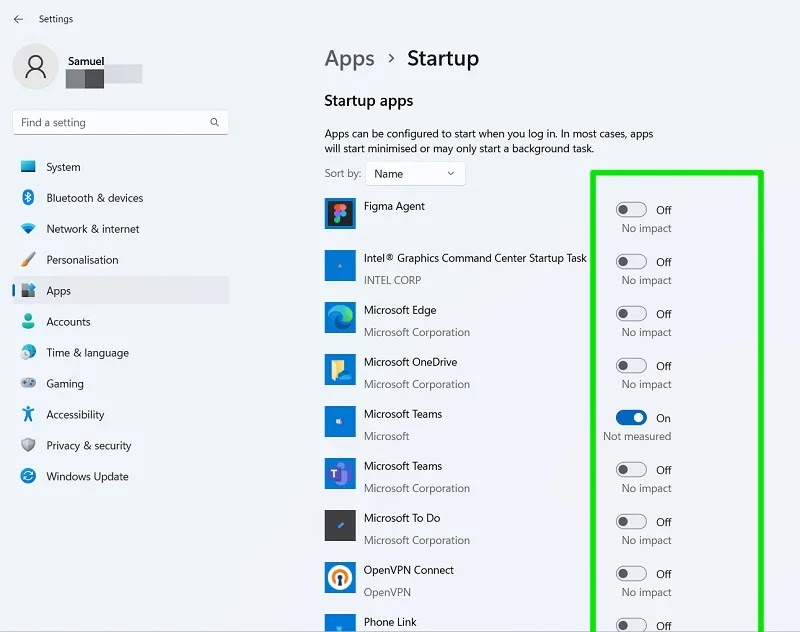Open Time & language settings

click(x=121, y=352)
